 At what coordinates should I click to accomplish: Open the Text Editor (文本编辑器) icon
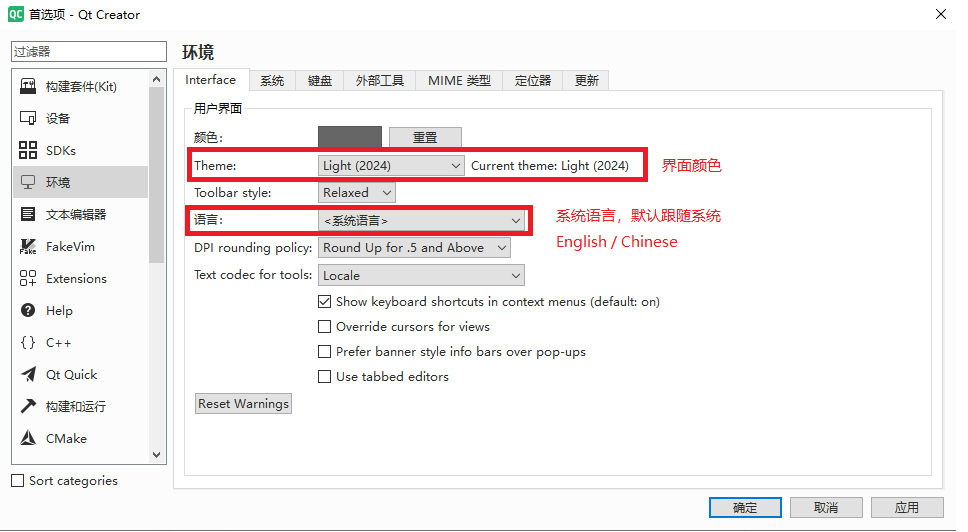coord(28,214)
